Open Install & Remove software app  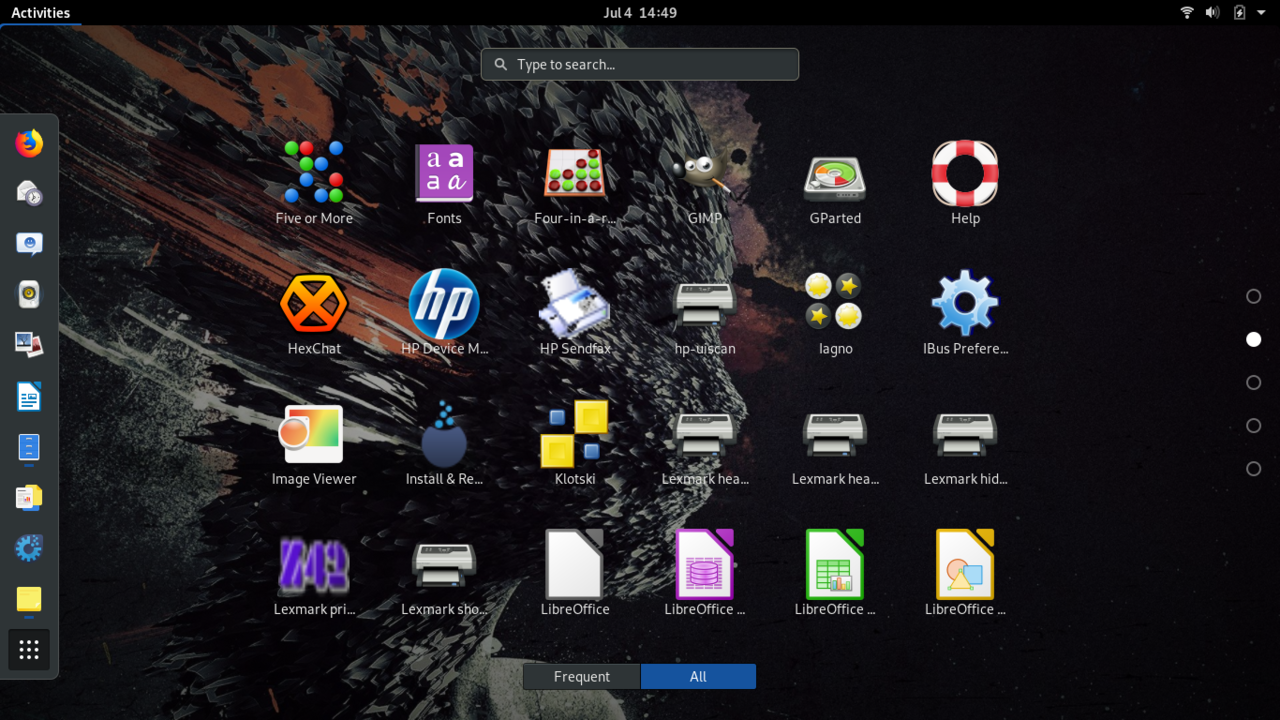pos(444,443)
